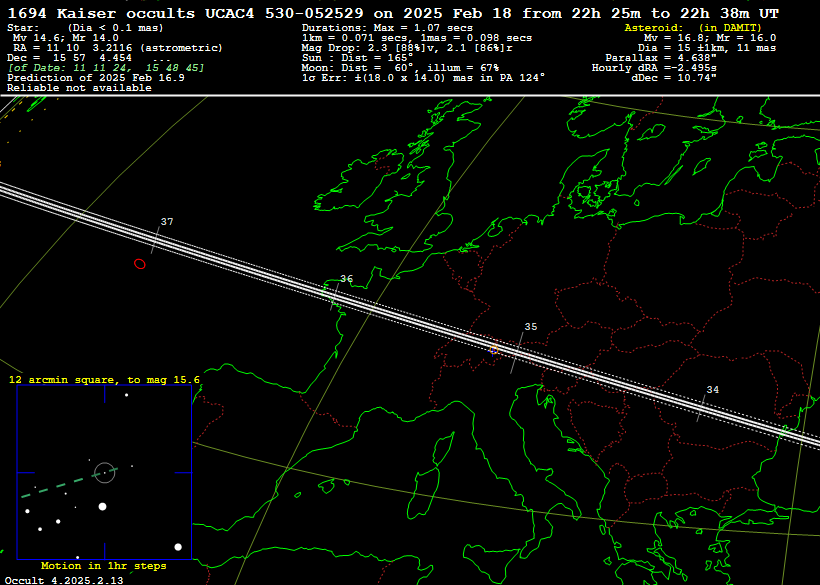Click the 'Motion in 1hr steps' caption
The height and width of the screenshot is (585, 820).
pyautogui.click(x=104, y=566)
